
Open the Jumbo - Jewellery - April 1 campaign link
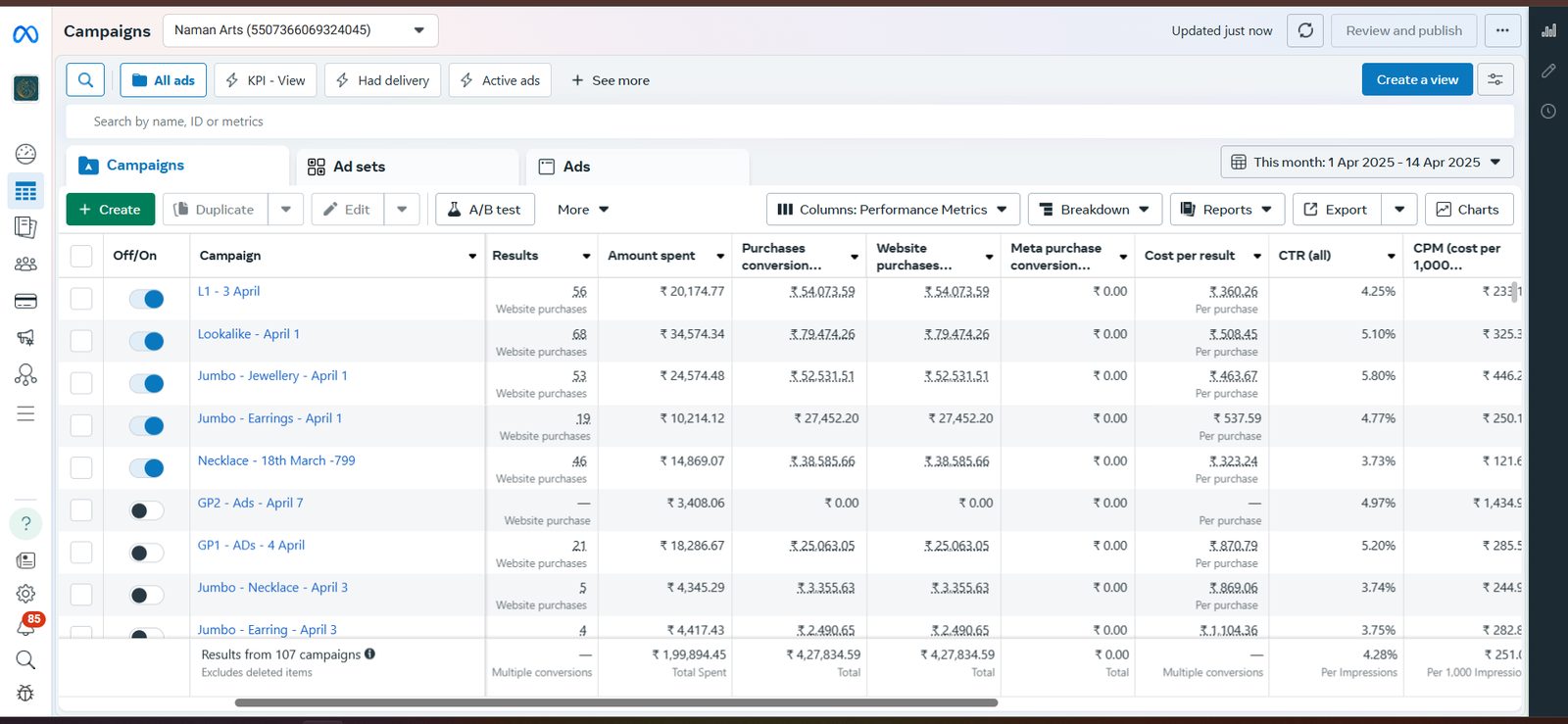pyautogui.click(x=272, y=376)
